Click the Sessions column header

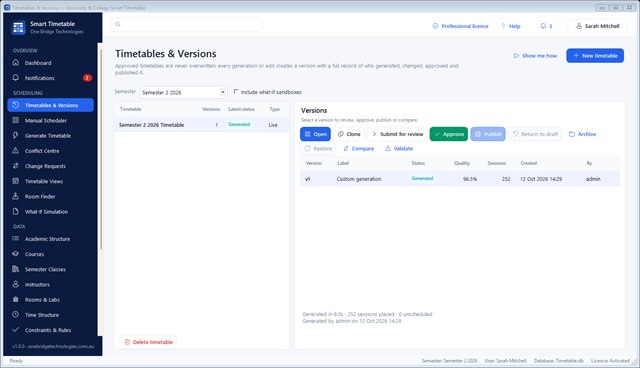pyautogui.click(x=496, y=163)
